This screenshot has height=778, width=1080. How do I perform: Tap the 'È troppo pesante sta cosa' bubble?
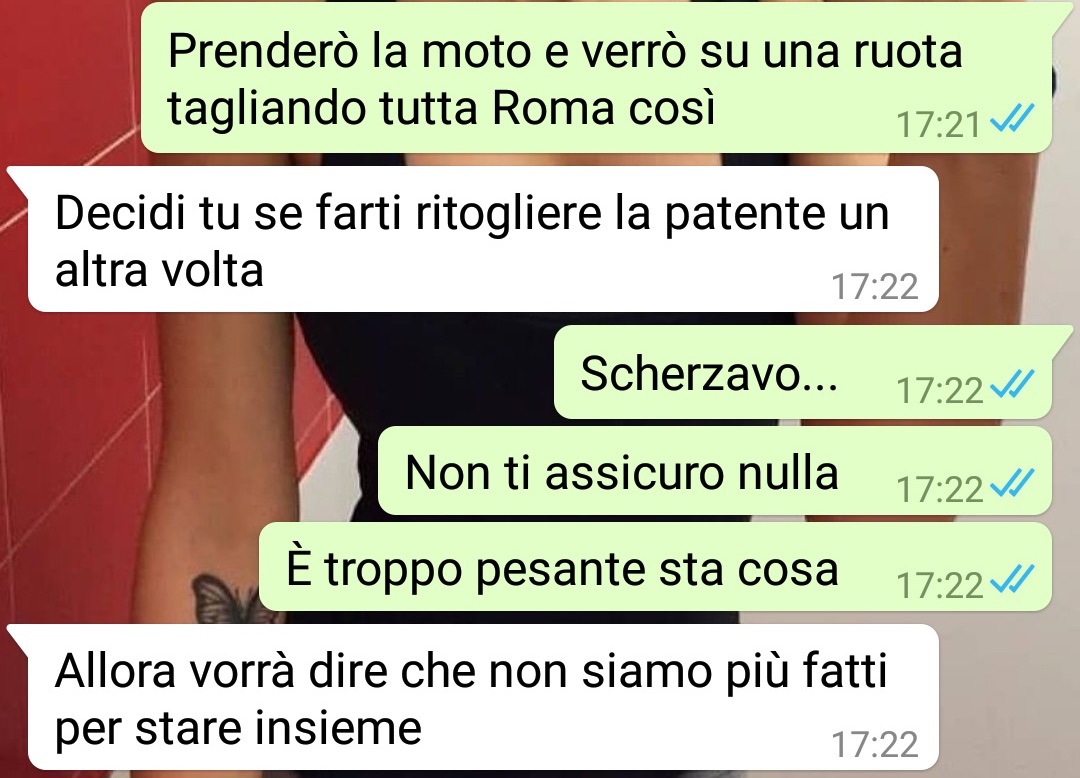656,568
